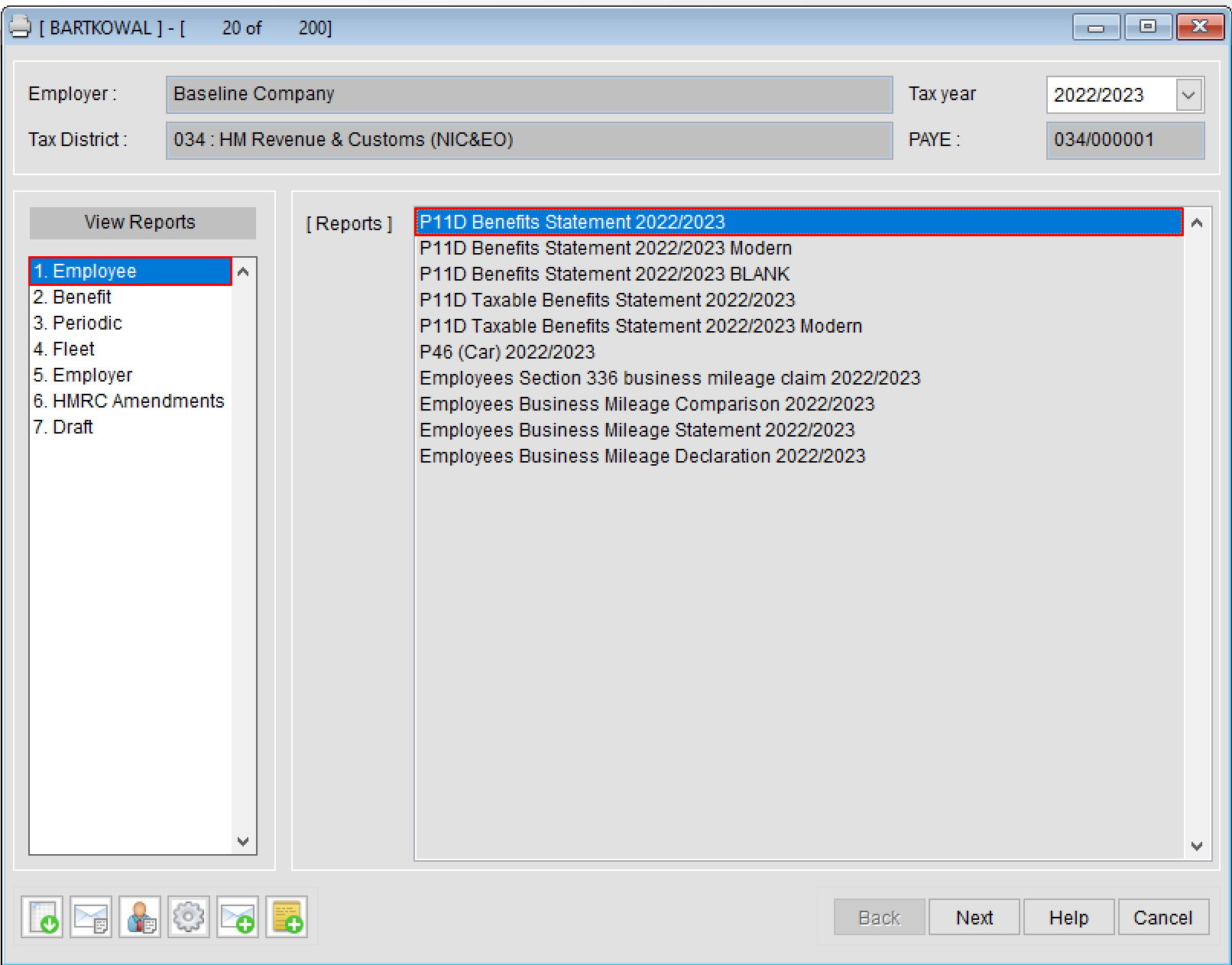Select the employee report details icon
1232x965 pixels.
click(x=140, y=917)
